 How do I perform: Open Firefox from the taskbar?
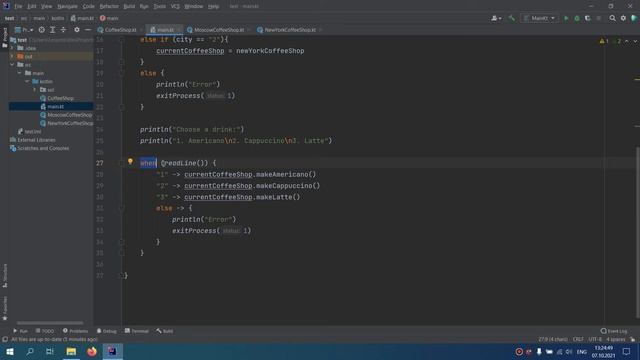92,351
